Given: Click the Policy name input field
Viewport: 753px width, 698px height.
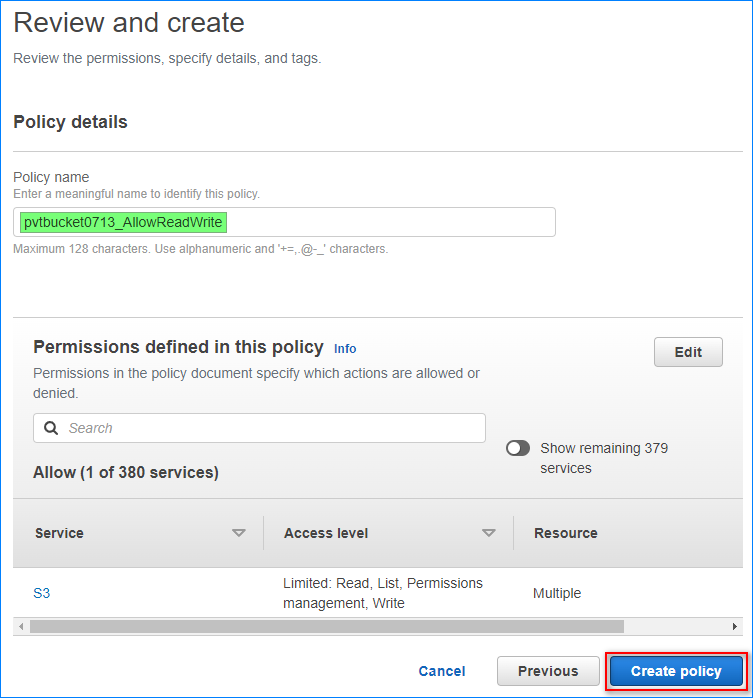Looking at the screenshot, I should click(x=285, y=222).
